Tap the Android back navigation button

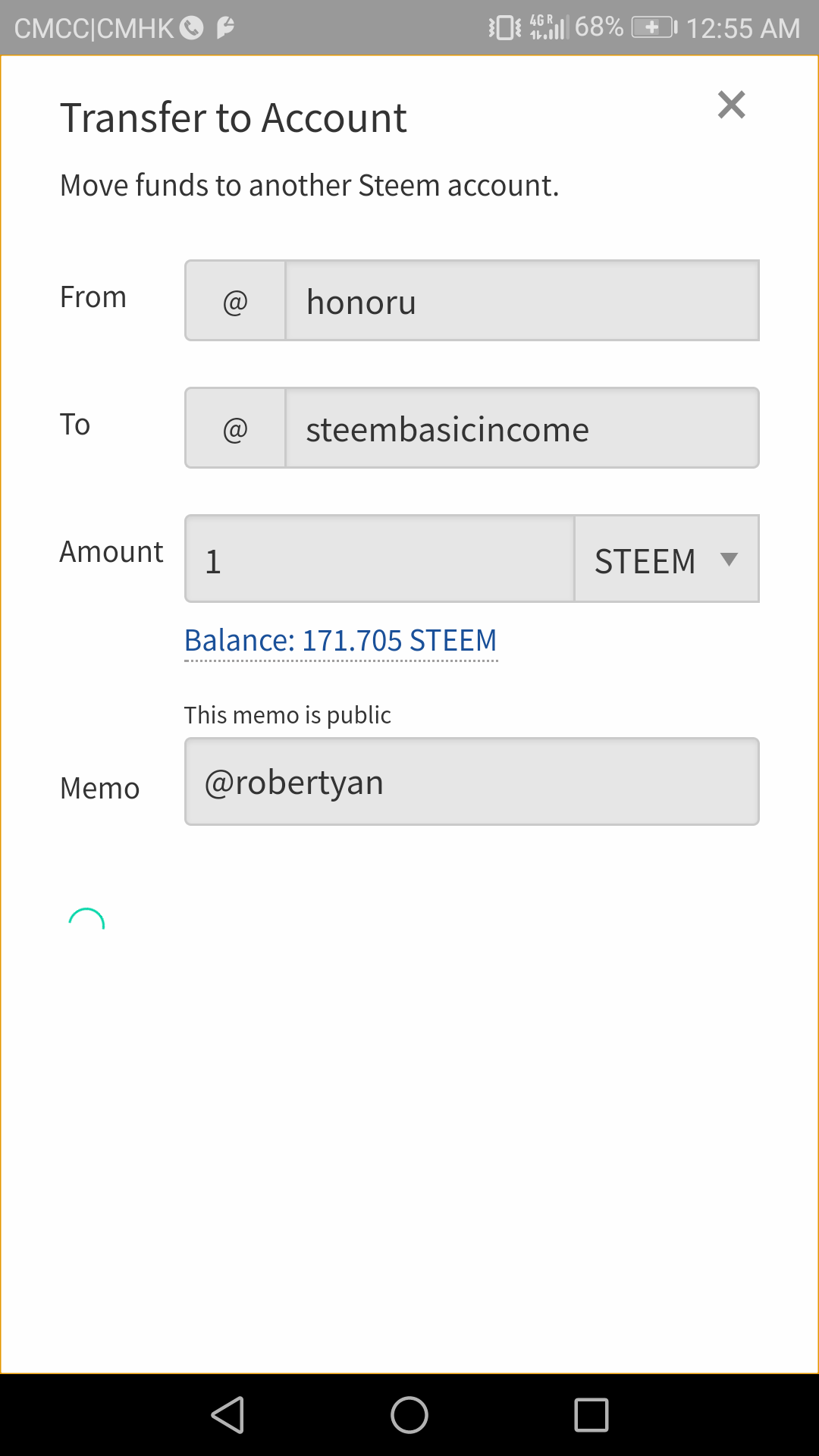[x=227, y=1415]
